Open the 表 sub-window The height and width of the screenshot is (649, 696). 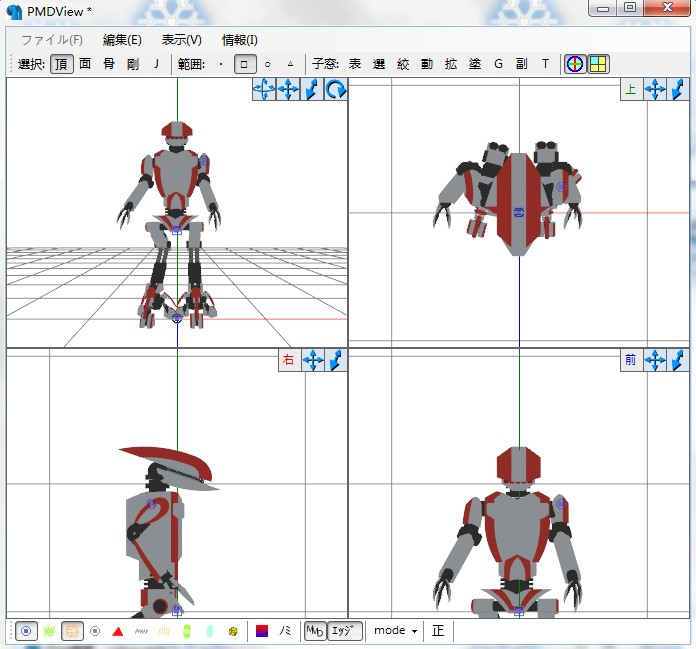[x=355, y=64]
